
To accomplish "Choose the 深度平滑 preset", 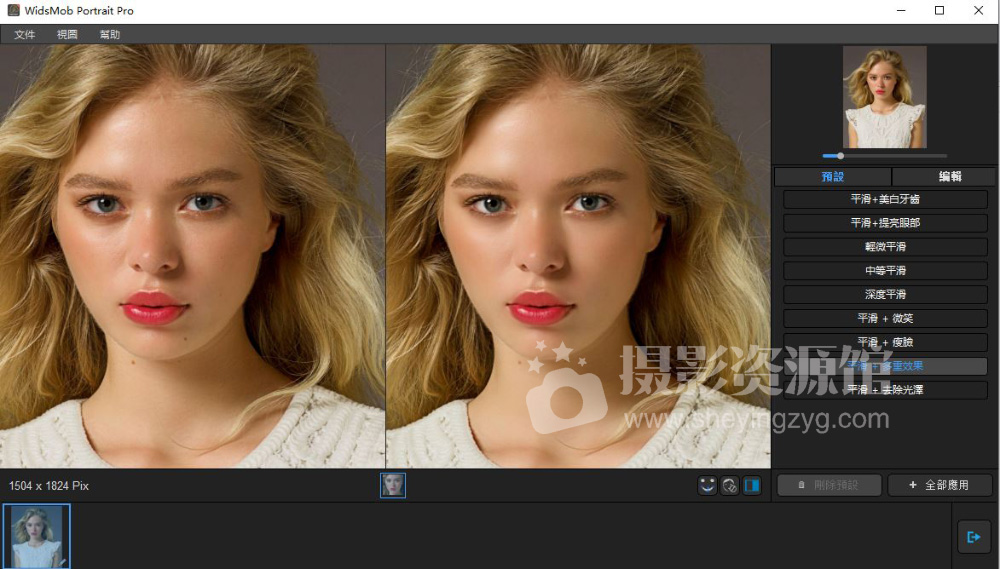I will pyautogui.click(x=884, y=295).
